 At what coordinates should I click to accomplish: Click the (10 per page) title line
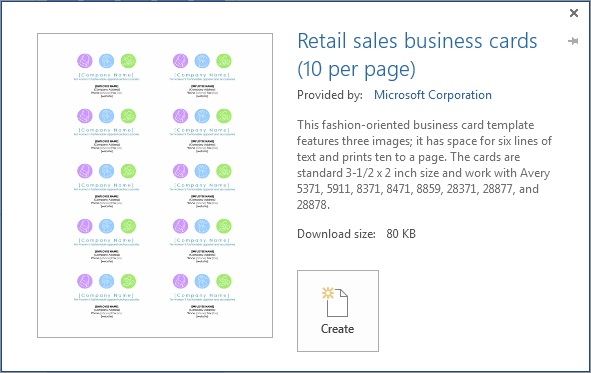[x=357, y=70]
